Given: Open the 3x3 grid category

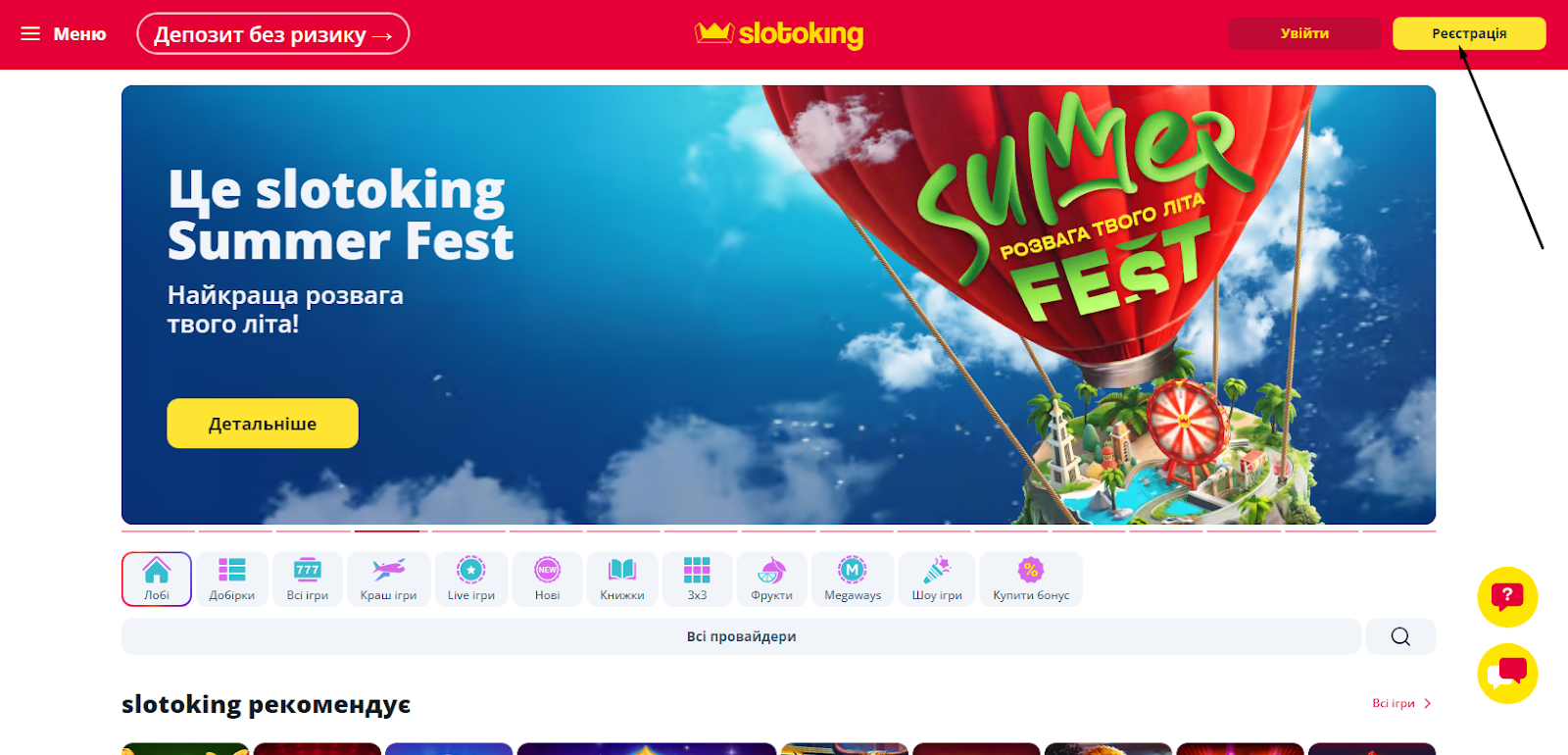Looking at the screenshot, I should (x=697, y=579).
